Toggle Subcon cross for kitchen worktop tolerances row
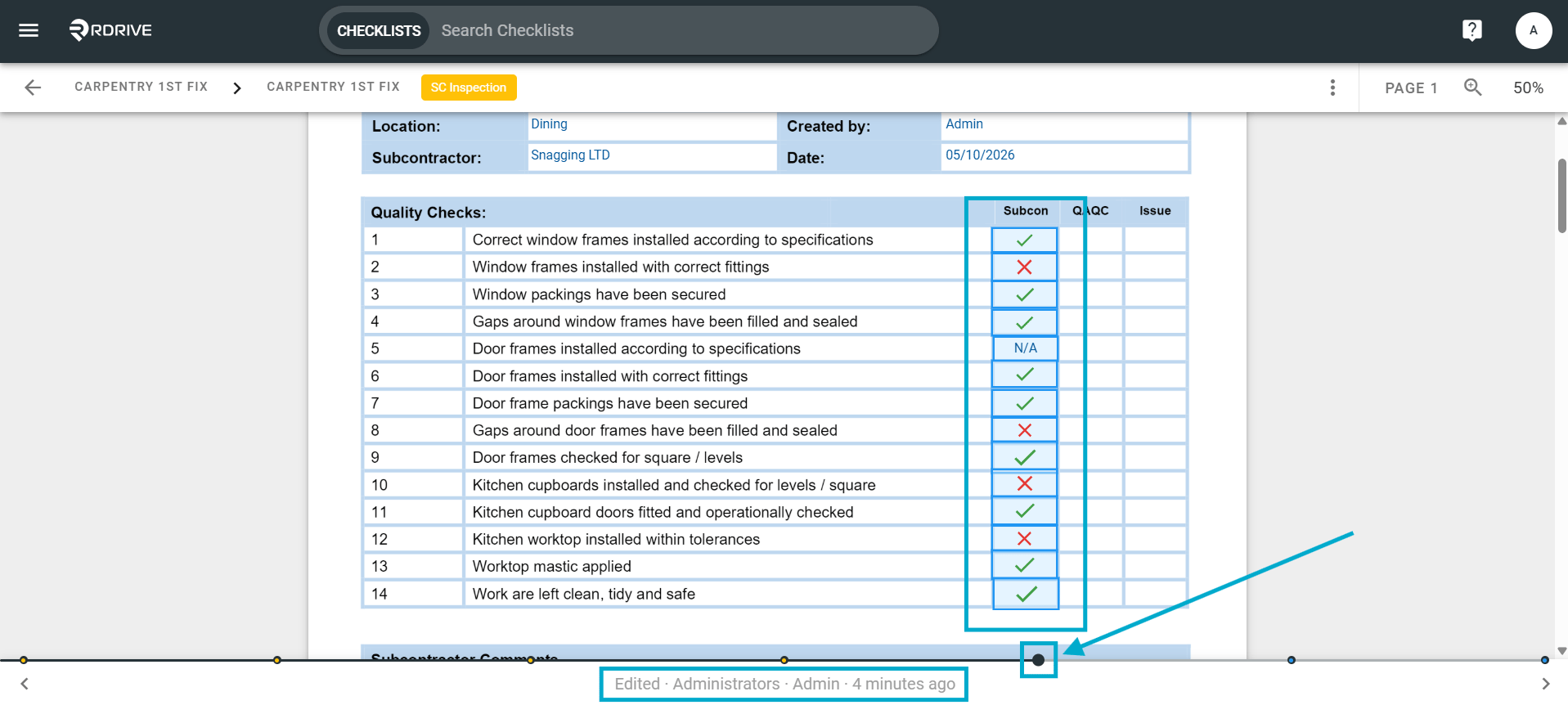This screenshot has width=1568, height=705. (1024, 539)
